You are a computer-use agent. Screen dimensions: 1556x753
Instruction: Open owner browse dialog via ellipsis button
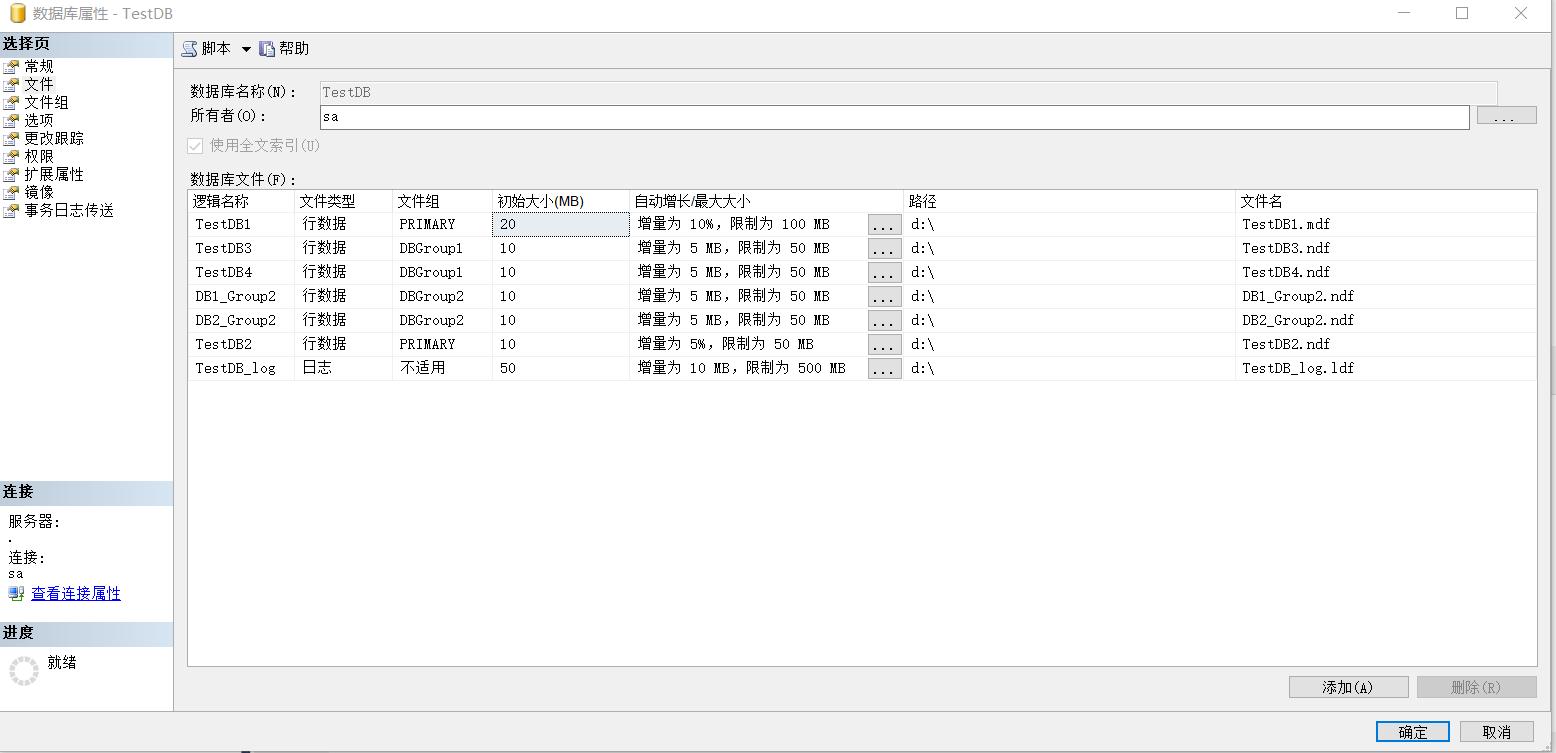[1506, 116]
